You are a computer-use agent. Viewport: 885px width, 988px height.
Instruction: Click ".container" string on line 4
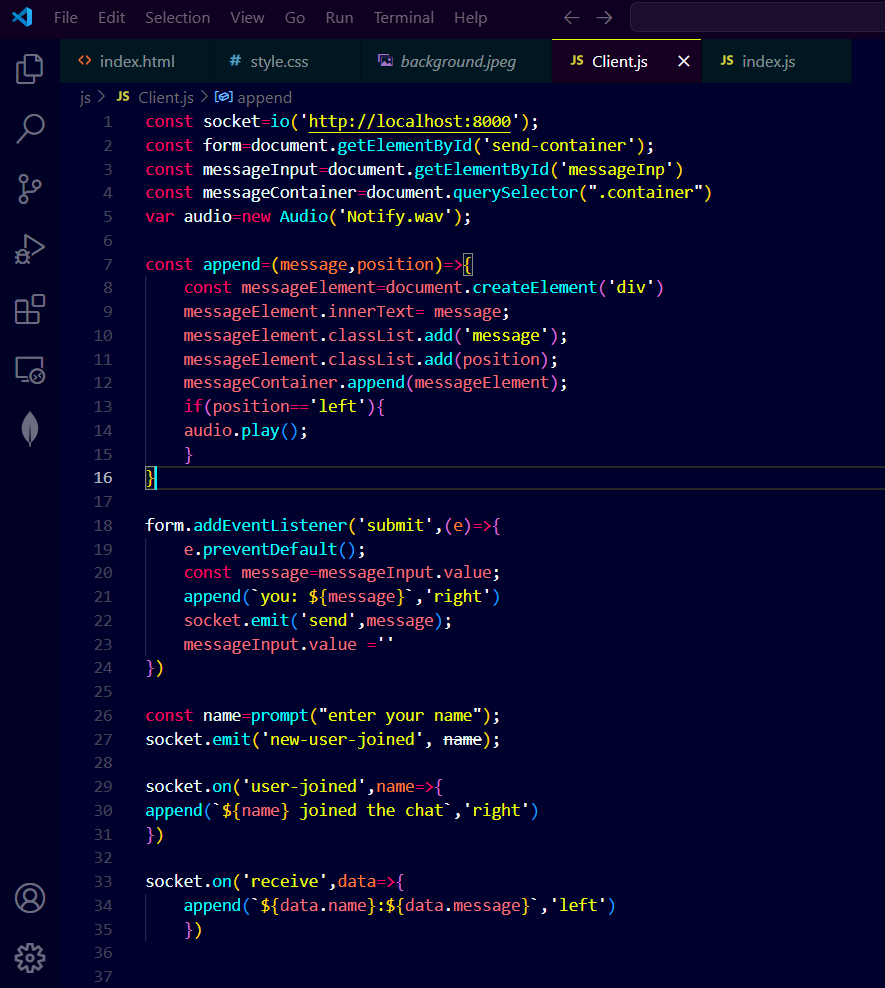tap(645, 193)
